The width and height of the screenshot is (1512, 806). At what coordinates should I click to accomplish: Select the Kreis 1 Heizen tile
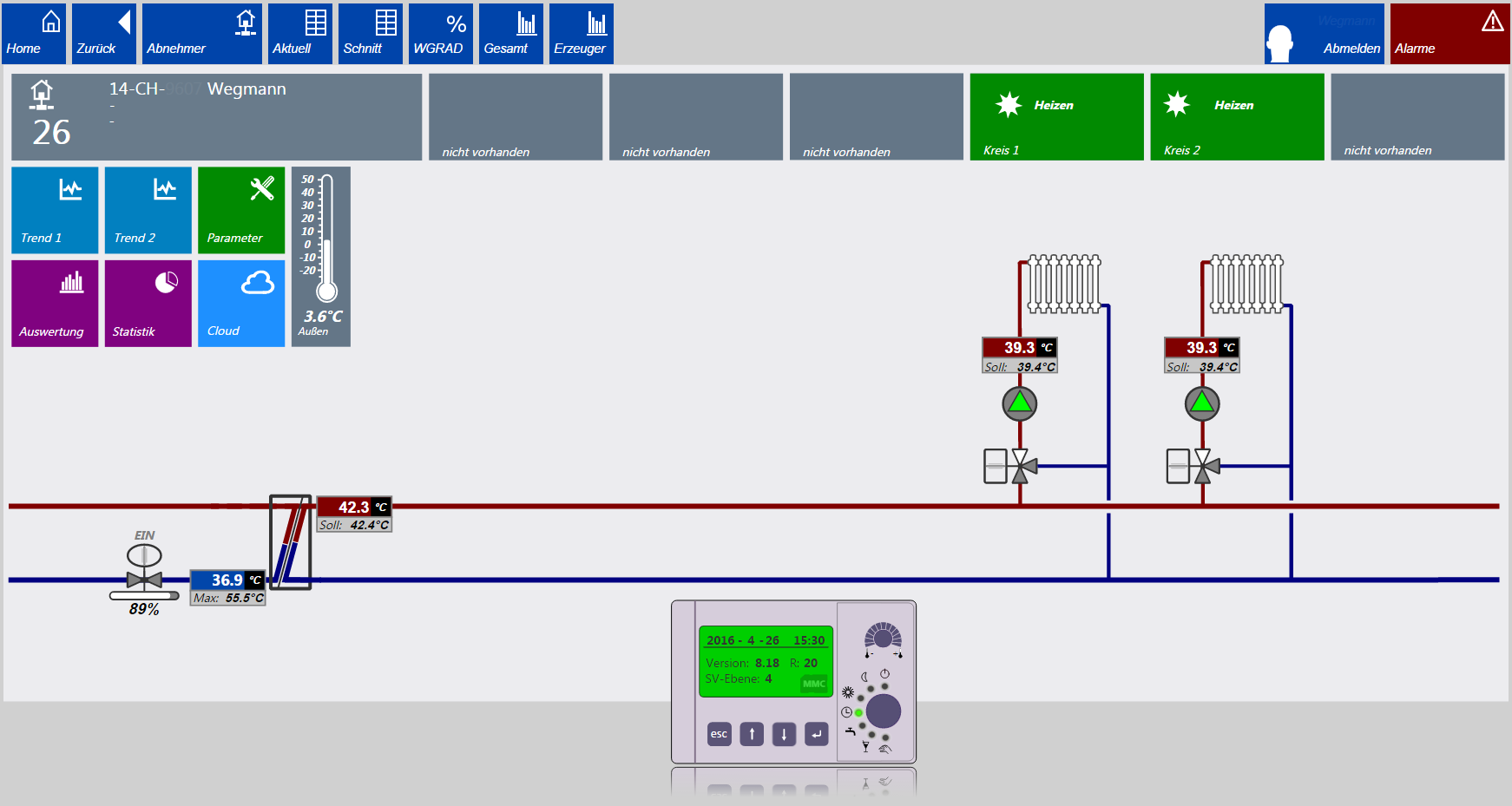point(1056,117)
